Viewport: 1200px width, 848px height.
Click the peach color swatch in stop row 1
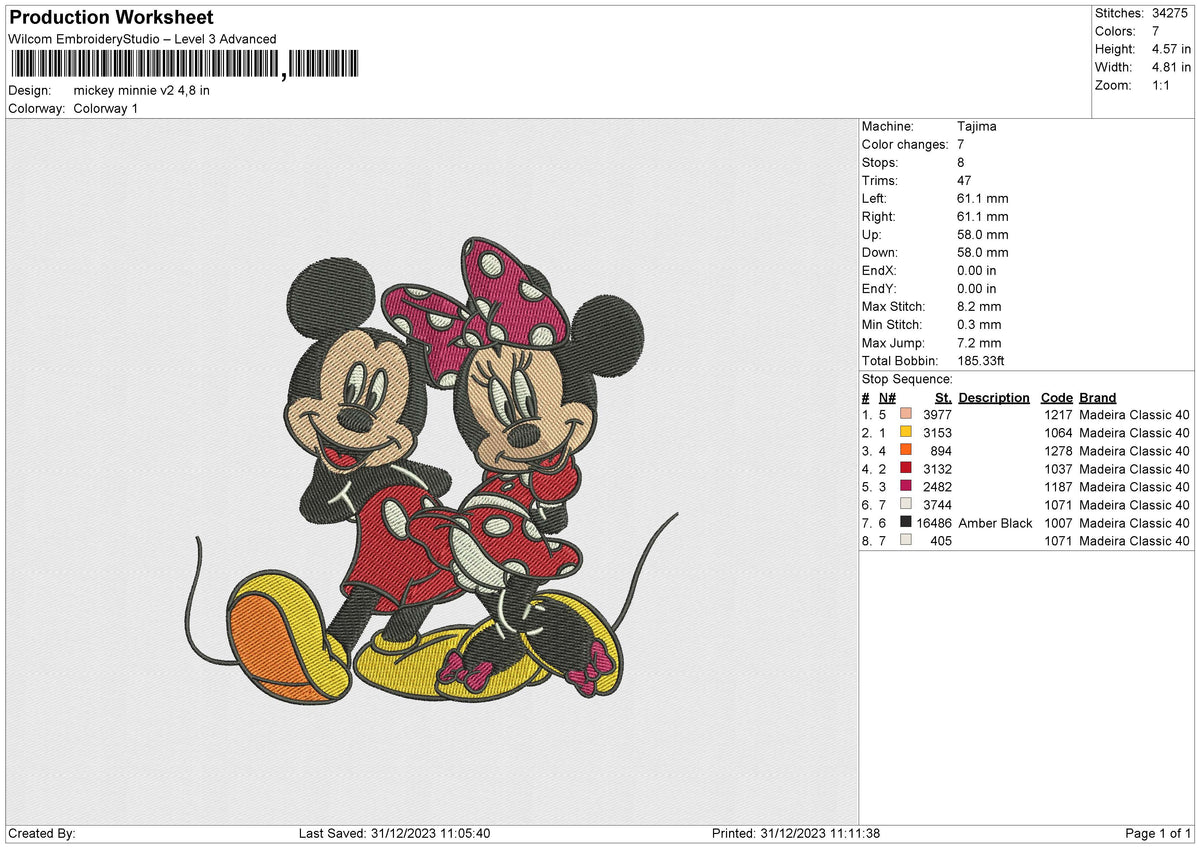click(x=905, y=414)
